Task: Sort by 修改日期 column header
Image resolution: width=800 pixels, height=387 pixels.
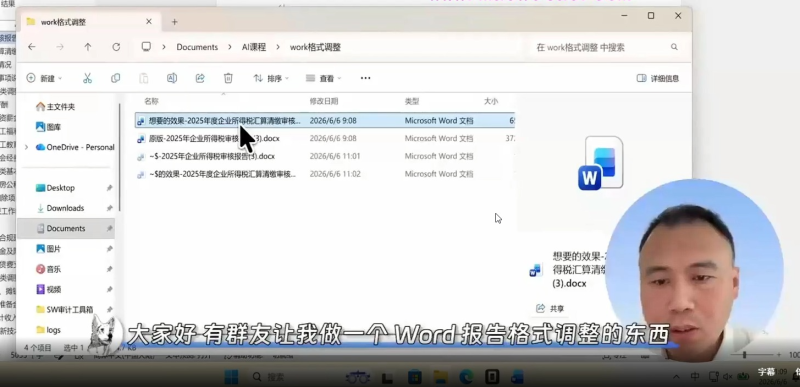Action: tap(323, 101)
